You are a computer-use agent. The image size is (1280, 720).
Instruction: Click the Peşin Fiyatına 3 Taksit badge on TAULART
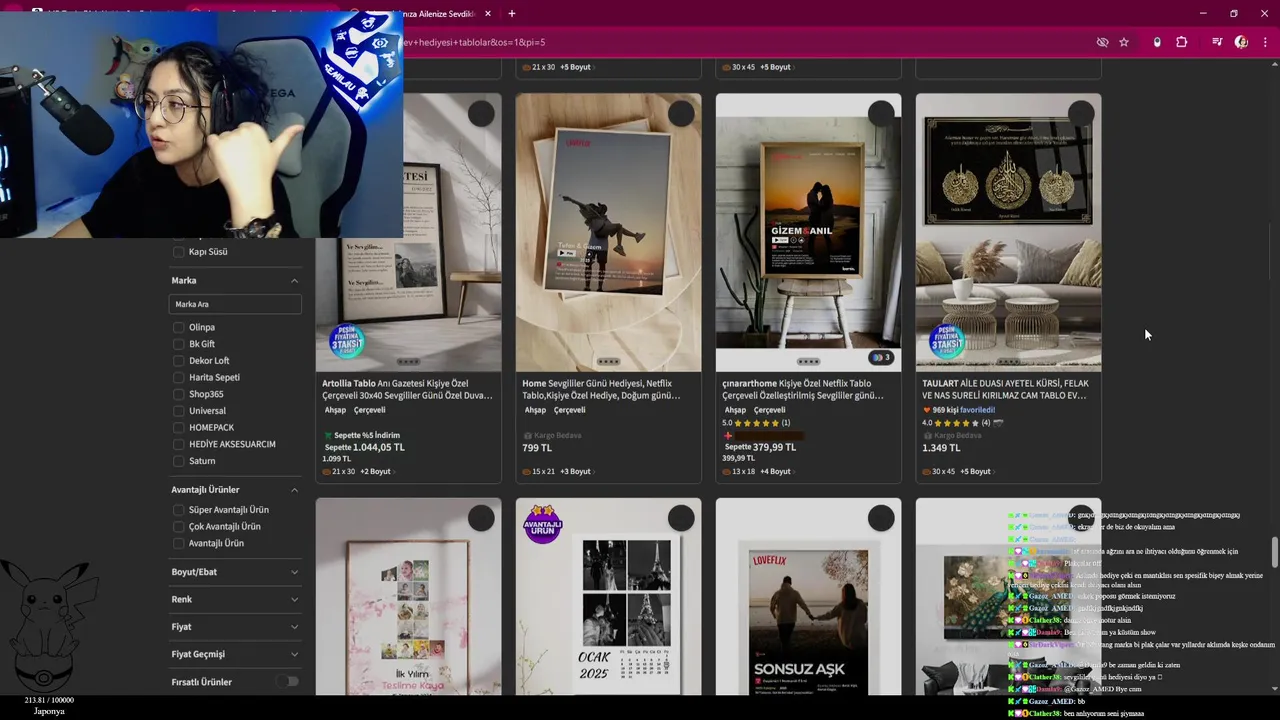[x=946, y=343]
